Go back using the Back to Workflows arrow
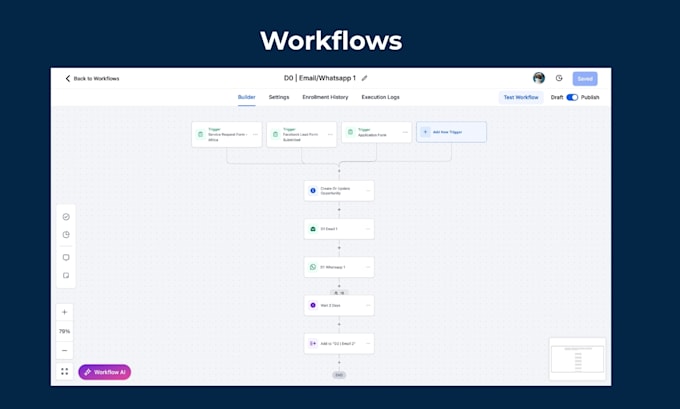Screen dimensions: 680x409 (68, 79)
